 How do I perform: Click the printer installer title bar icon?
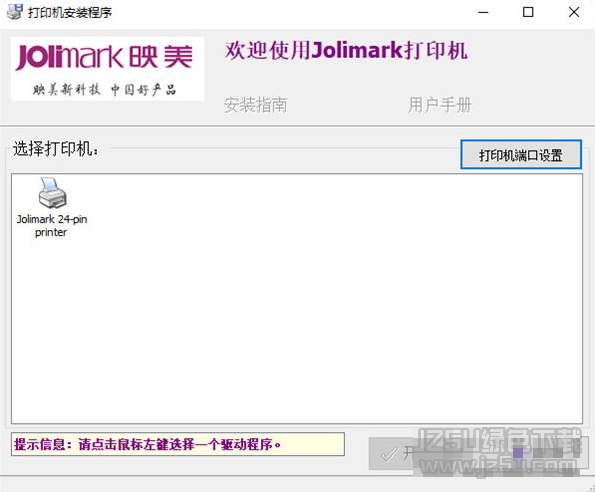click(x=15, y=12)
